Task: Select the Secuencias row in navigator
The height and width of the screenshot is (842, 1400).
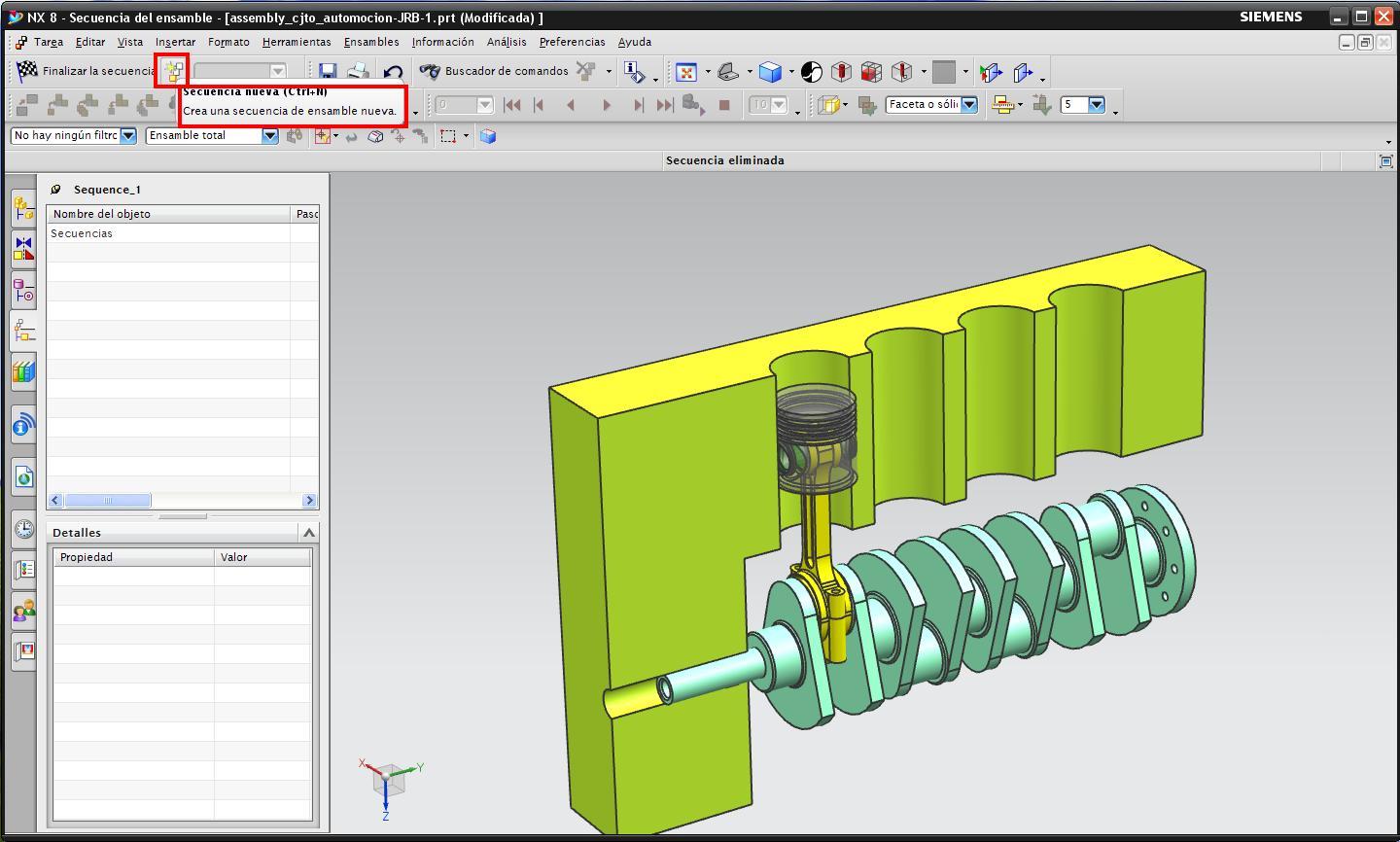Action: click(182, 233)
